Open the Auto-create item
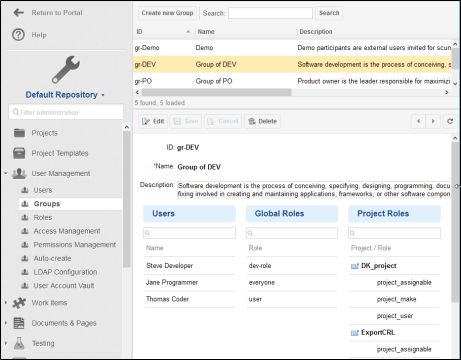 tap(52, 258)
